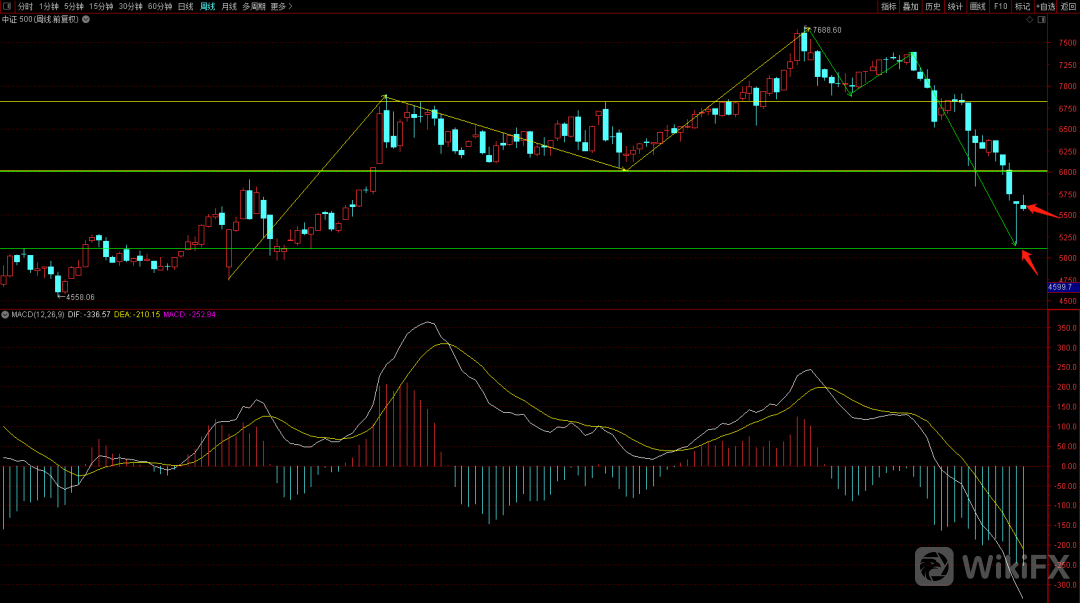
Task: Click the lower red arrow marker
Action: (x=1030, y=263)
